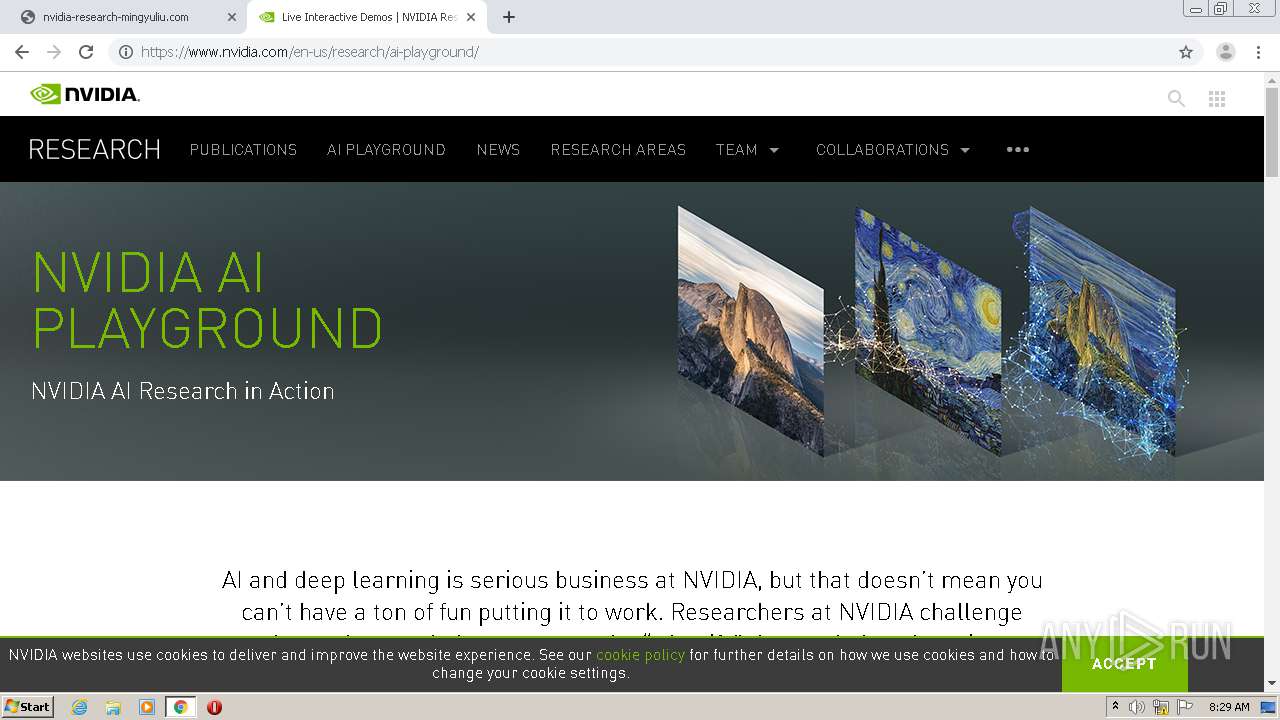The width and height of the screenshot is (1280, 720).
Task: Click the 'NVIDIA AI Research in Action' subtitle
Action: (183, 391)
